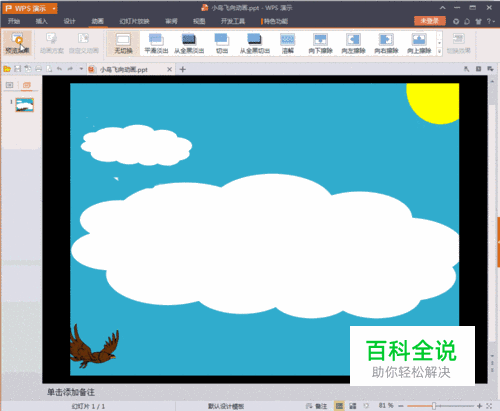This screenshot has height=411, width=500.
Task: Switch to Slide Sorter view in the status bar
Action: coord(353,406)
